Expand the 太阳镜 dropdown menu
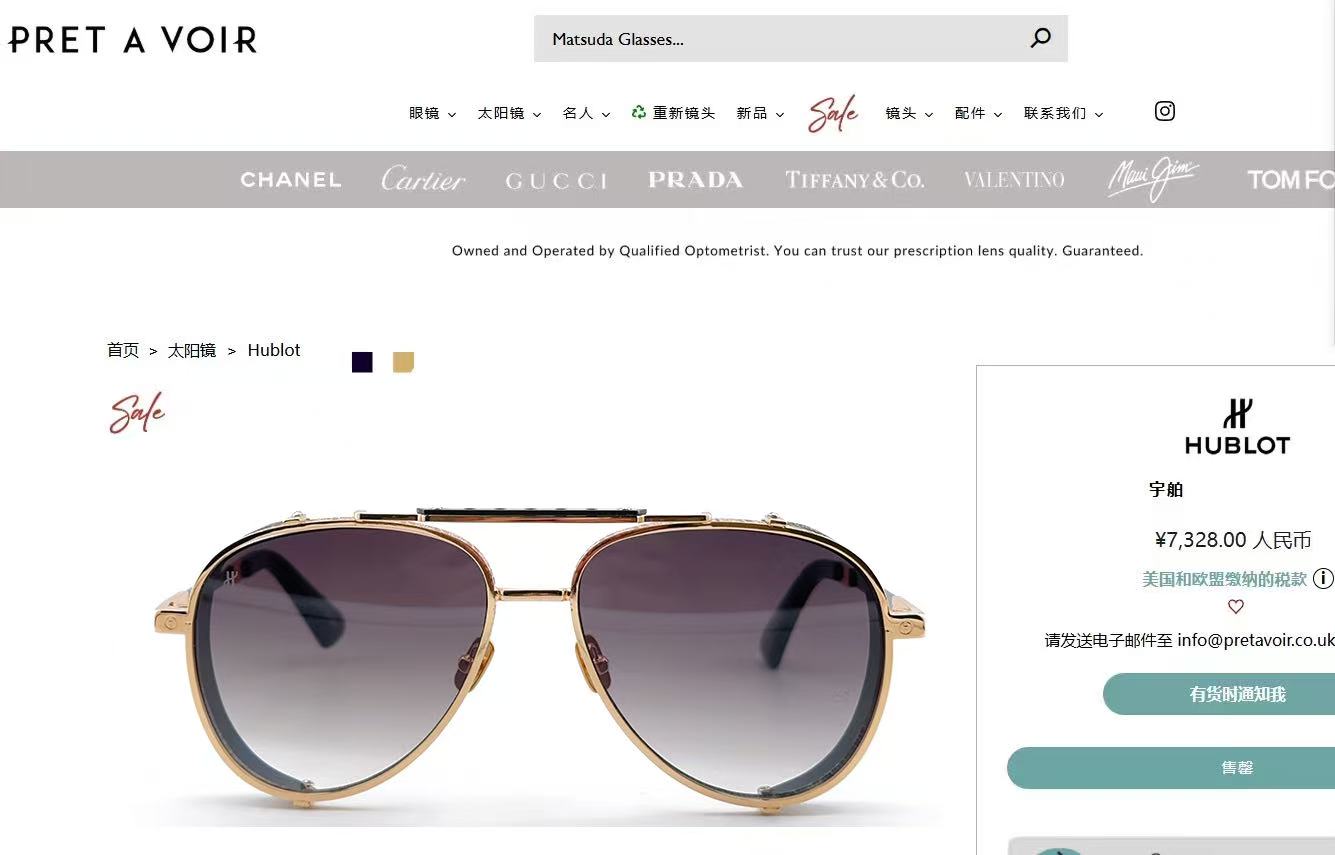 [509, 114]
